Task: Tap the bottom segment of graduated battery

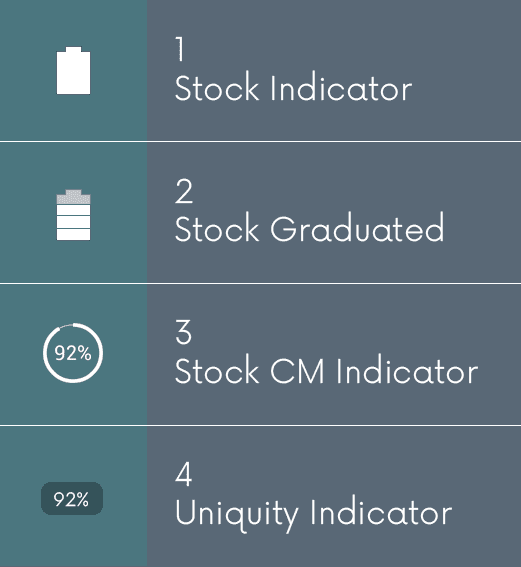Action: [x=73, y=234]
